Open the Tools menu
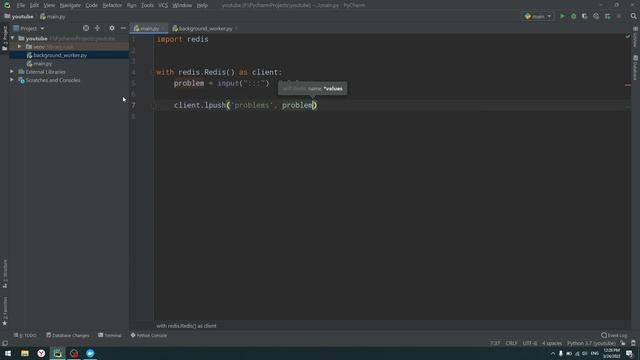The height and width of the screenshot is (360, 640). point(147,5)
